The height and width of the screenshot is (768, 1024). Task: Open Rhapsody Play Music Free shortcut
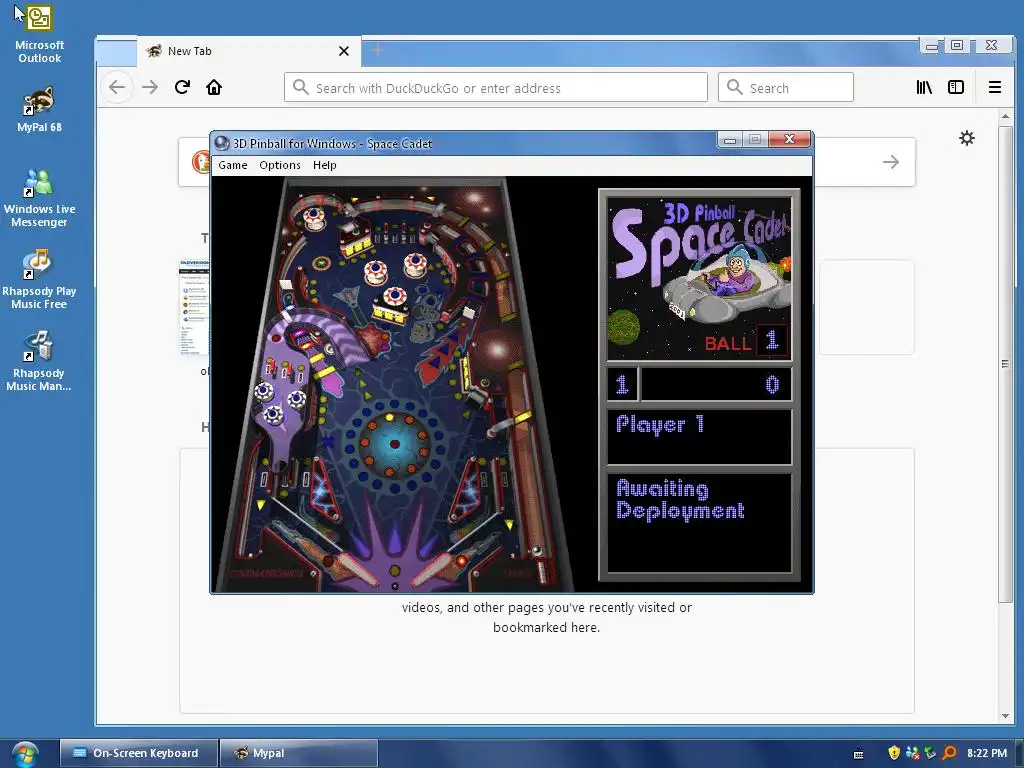(x=39, y=280)
